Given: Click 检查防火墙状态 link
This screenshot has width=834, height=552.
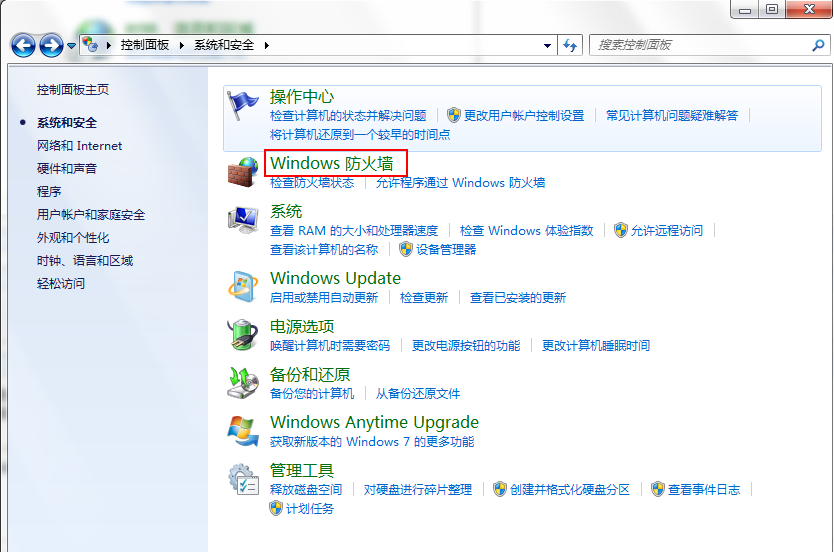Looking at the screenshot, I should click(x=312, y=182).
